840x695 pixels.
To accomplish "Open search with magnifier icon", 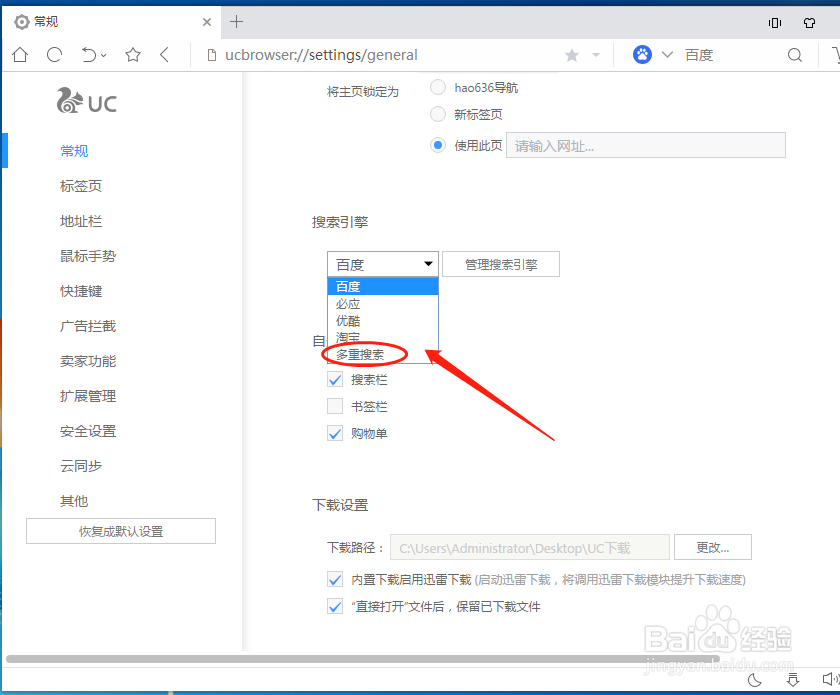I will 794,54.
